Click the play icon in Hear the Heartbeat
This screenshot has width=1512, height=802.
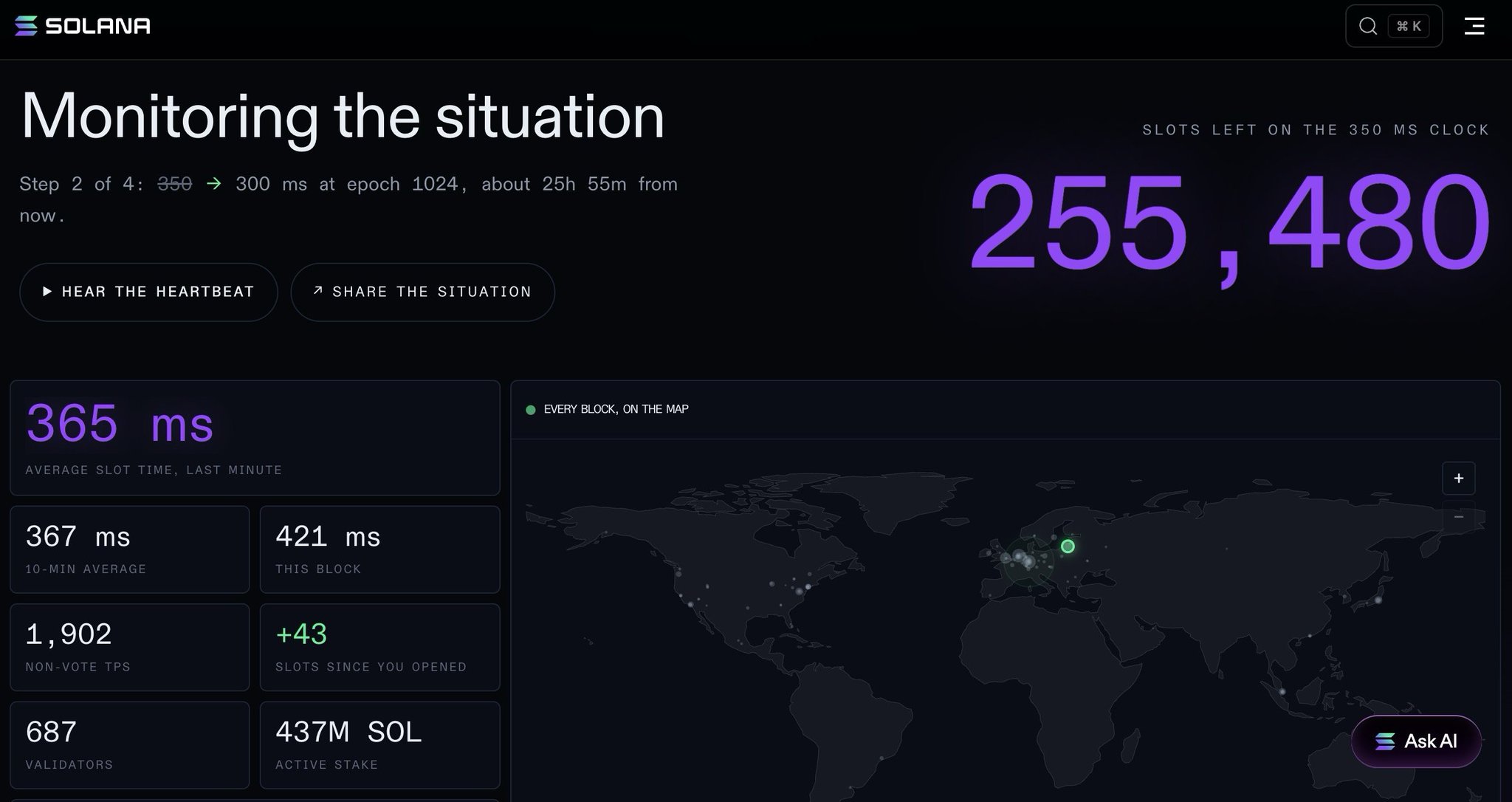tap(47, 292)
